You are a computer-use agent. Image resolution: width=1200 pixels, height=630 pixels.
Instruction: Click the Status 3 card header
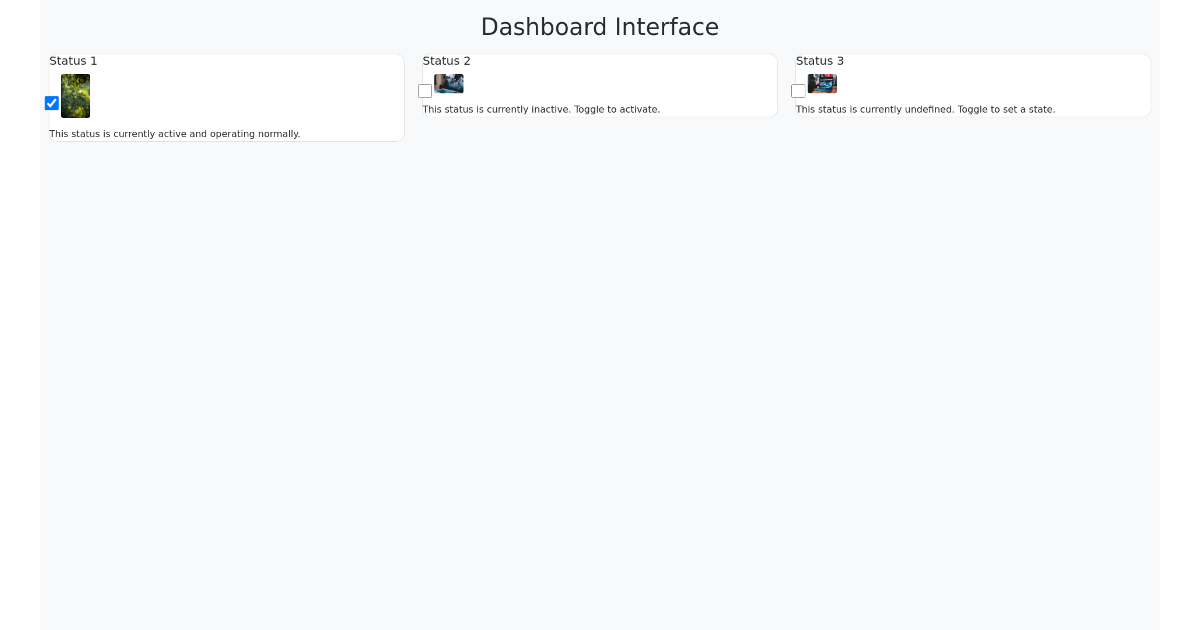pyautogui.click(x=820, y=61)
